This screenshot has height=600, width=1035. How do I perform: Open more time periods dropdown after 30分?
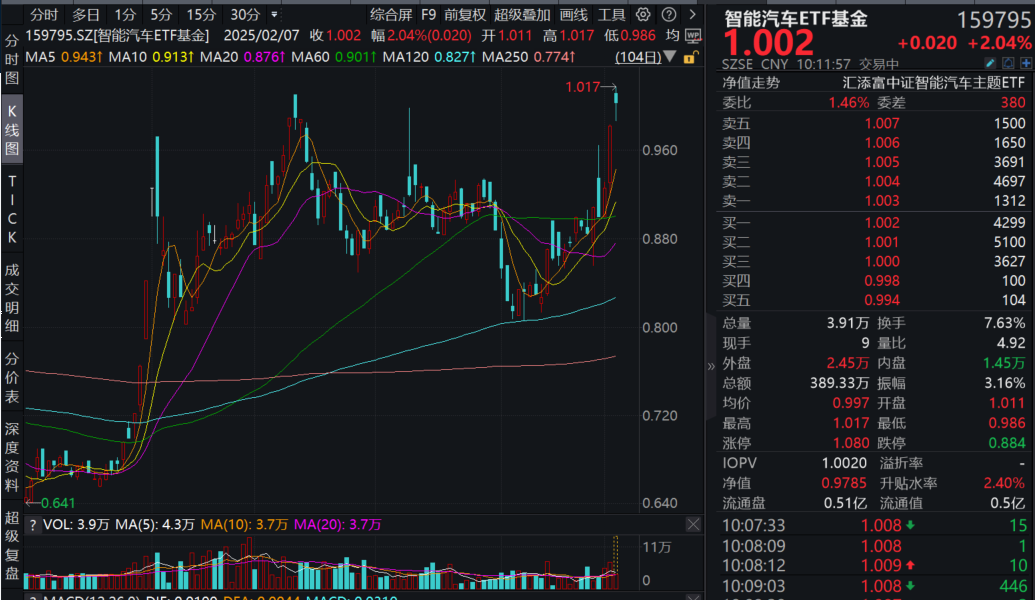(x=275, y=15)
